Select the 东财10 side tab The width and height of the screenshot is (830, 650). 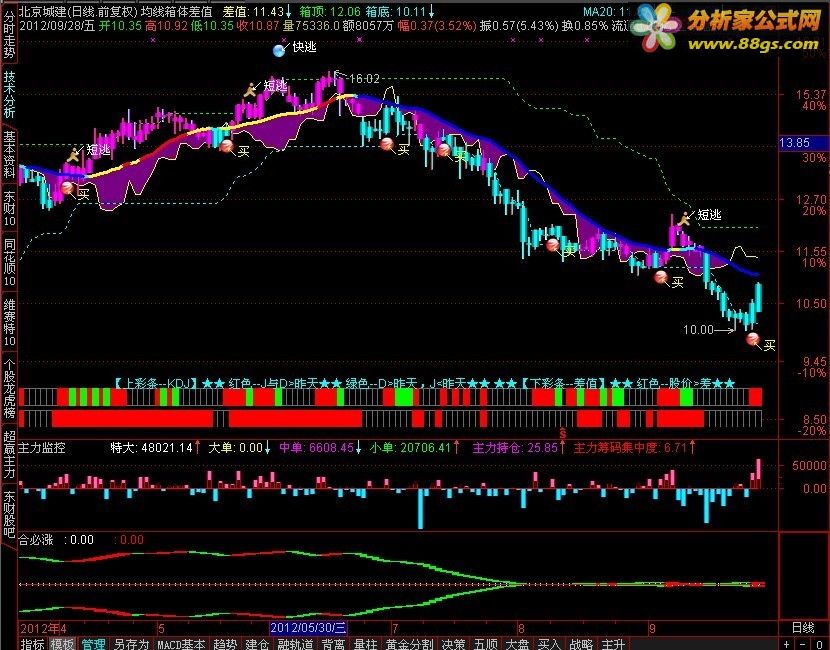pos(9,207)
